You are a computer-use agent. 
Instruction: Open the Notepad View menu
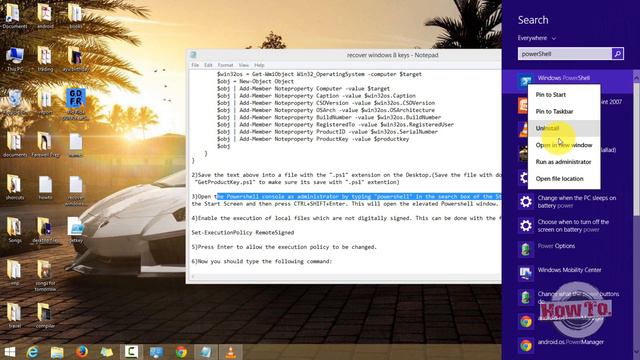tap(244, 65)
